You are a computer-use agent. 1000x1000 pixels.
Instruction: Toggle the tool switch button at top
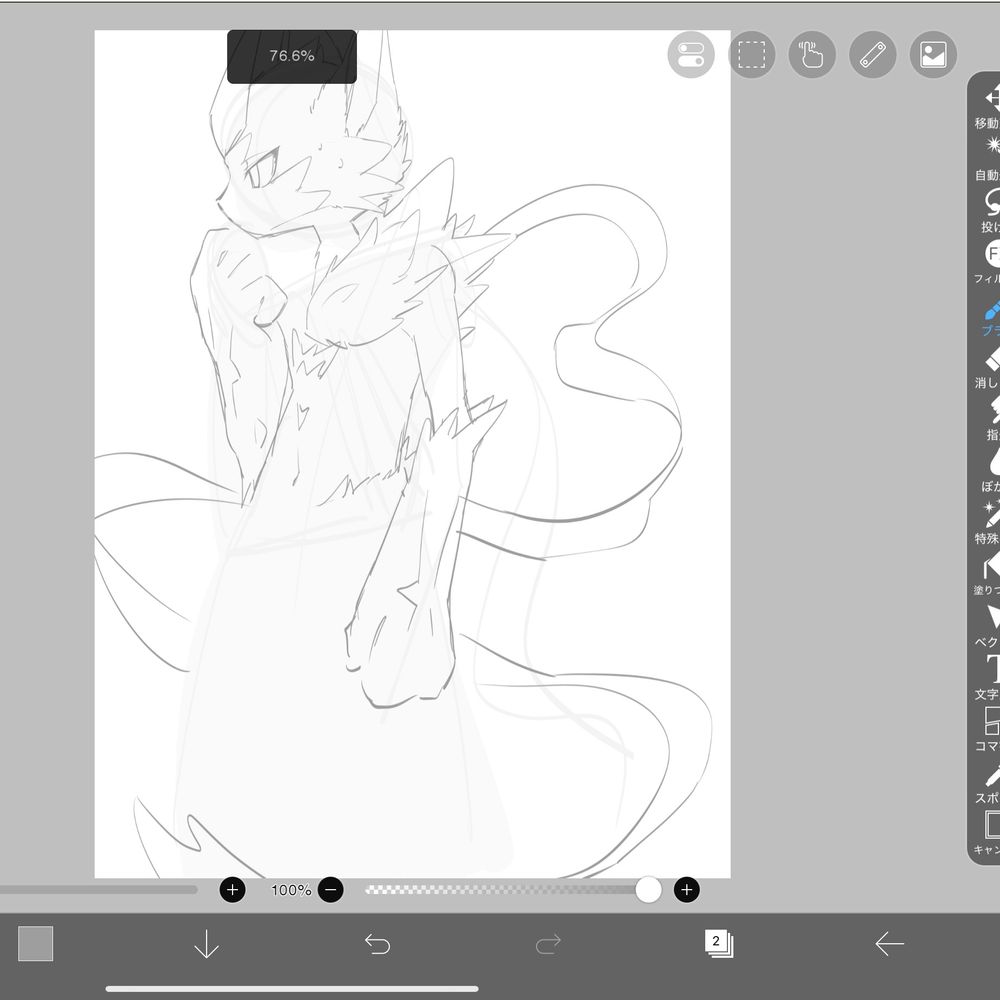coord(691,55)
